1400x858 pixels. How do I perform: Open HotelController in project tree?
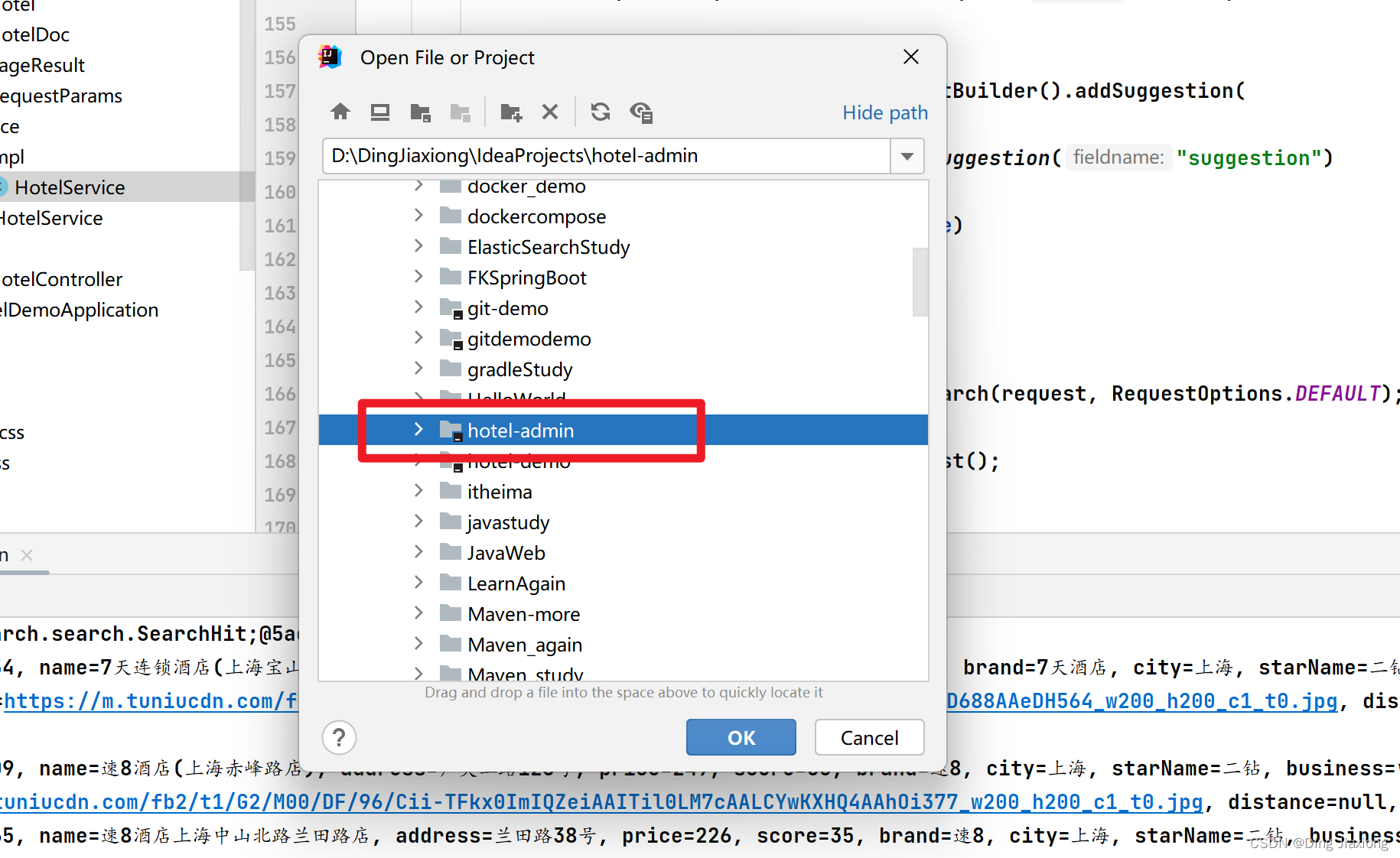point(61,280)
